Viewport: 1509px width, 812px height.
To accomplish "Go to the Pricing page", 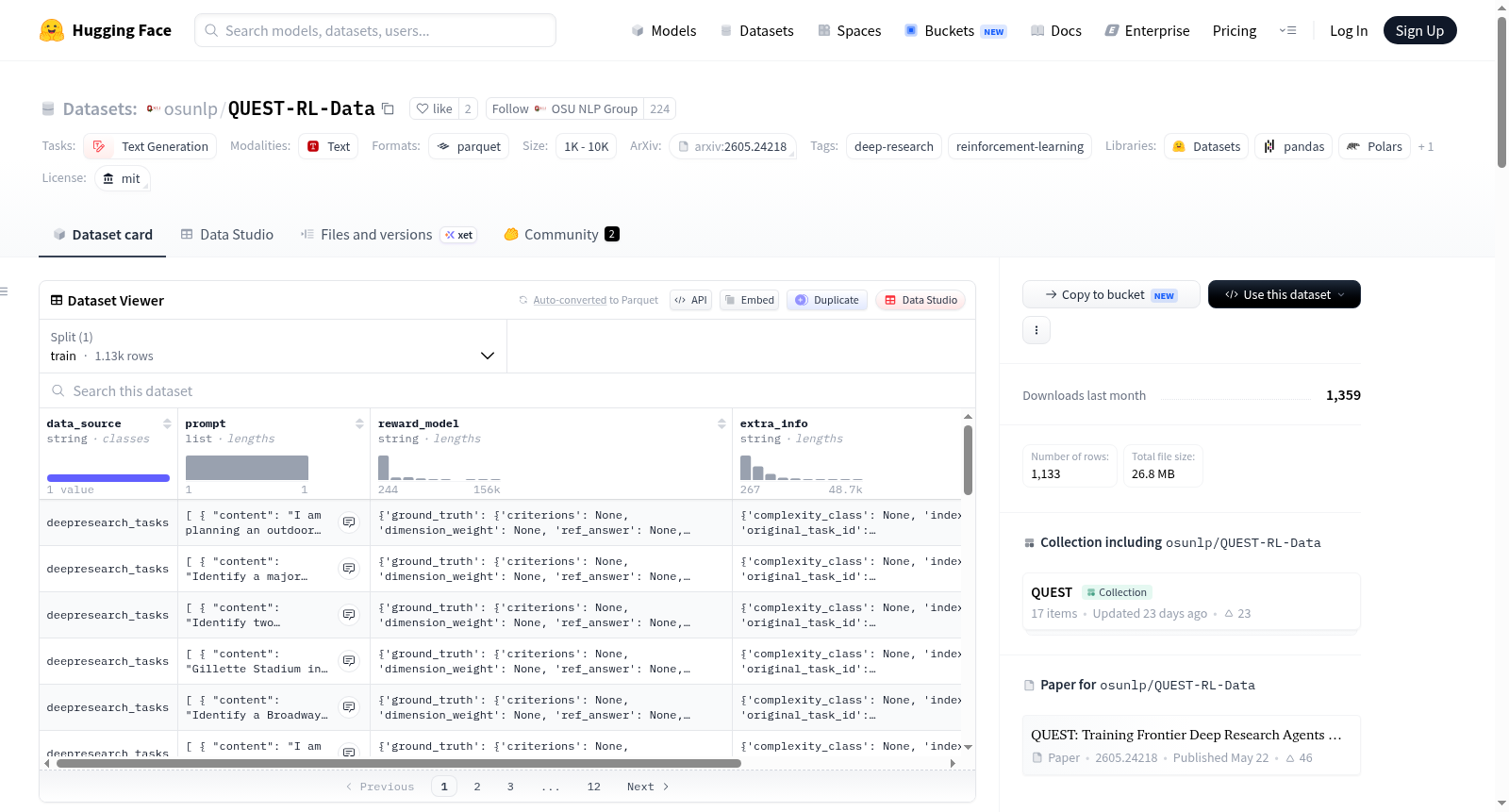I will coord(1235,30).
